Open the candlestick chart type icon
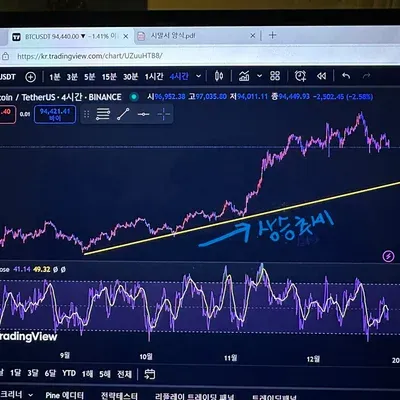The image size is (400, 400). pyautogui.click(x=219, y=76)
